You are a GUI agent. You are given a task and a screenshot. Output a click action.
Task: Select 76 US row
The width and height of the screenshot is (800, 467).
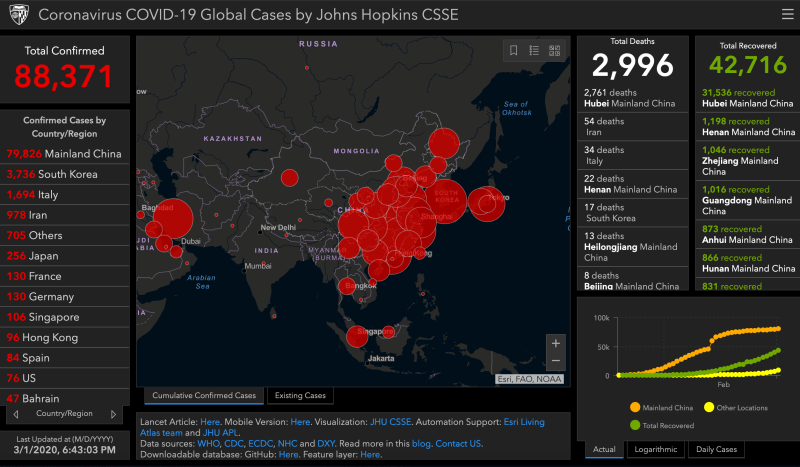pos(65,378)
